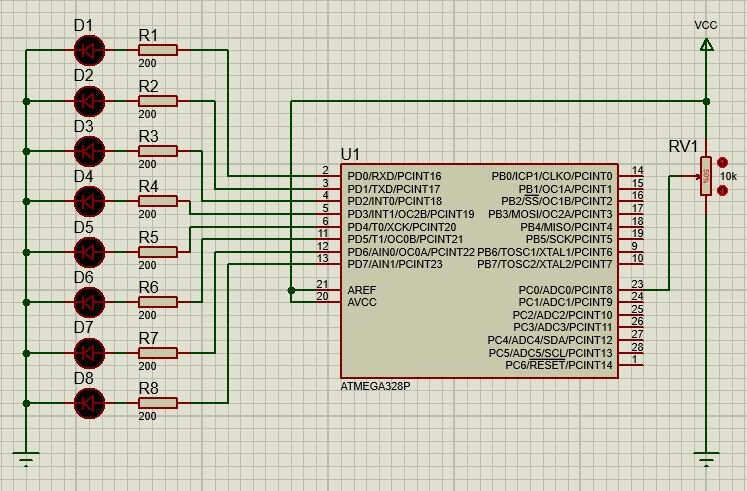This screenshot has width=747, height=491.
Task: Select the D8 LED at the bottom
Action: coord(89,403)
